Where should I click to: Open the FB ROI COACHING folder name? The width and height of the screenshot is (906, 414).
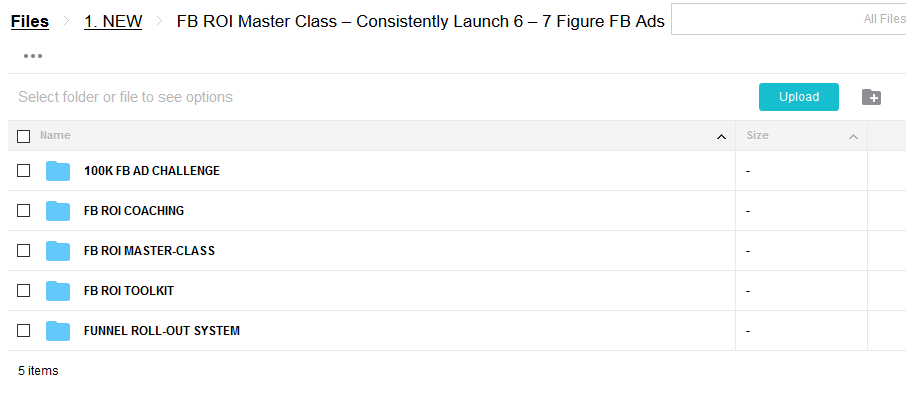(x=134, y=211)
